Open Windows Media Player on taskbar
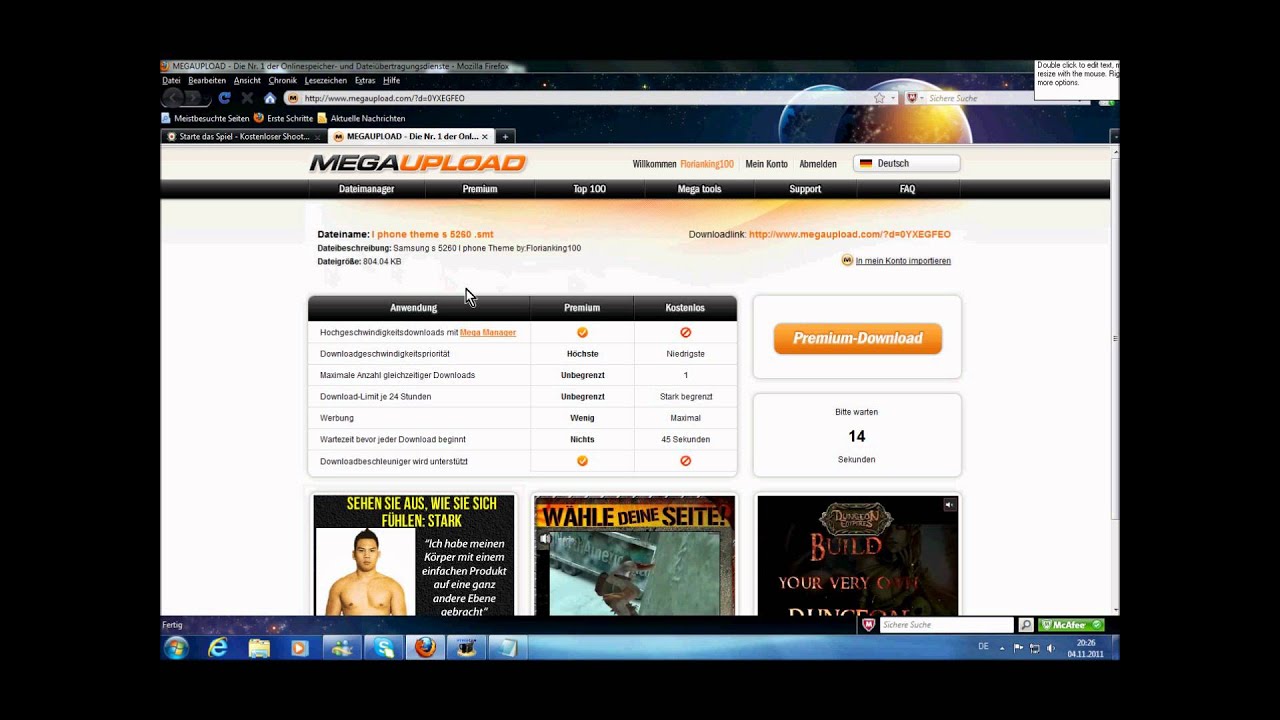 click(300, 648)
